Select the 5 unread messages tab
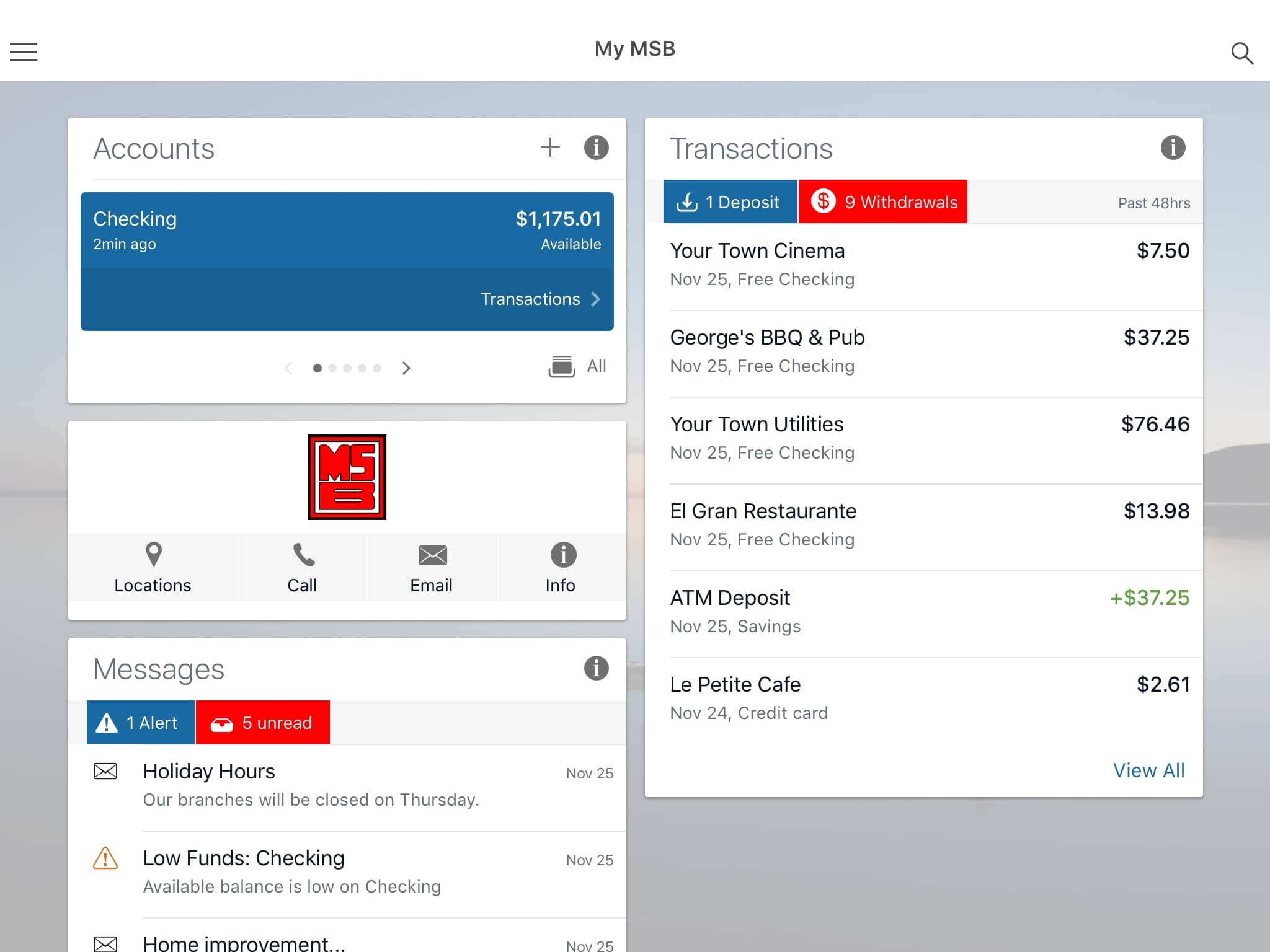 (x=263, y=722)
